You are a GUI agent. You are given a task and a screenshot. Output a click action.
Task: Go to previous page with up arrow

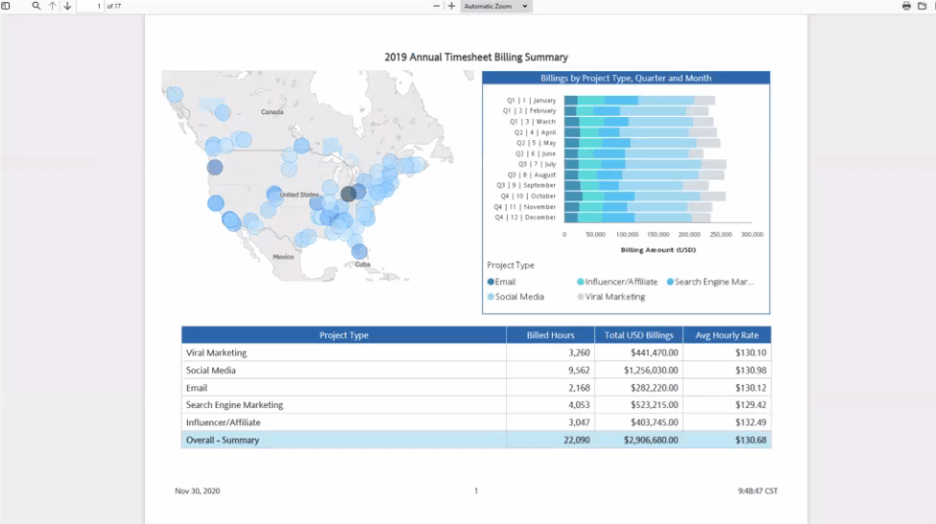(x=53, y=6)
